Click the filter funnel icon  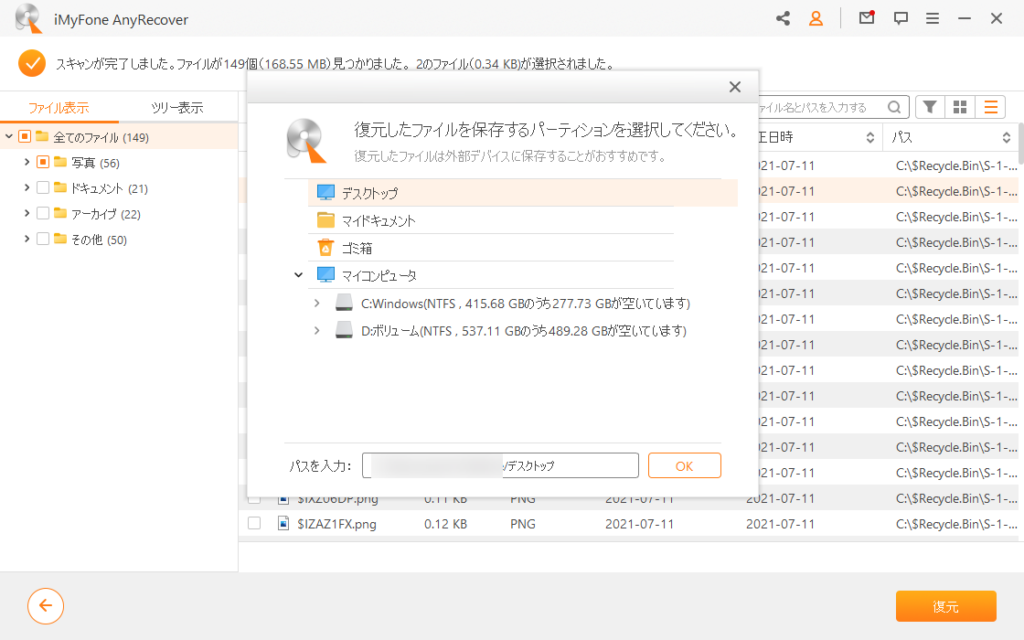(x=930, y=106)
